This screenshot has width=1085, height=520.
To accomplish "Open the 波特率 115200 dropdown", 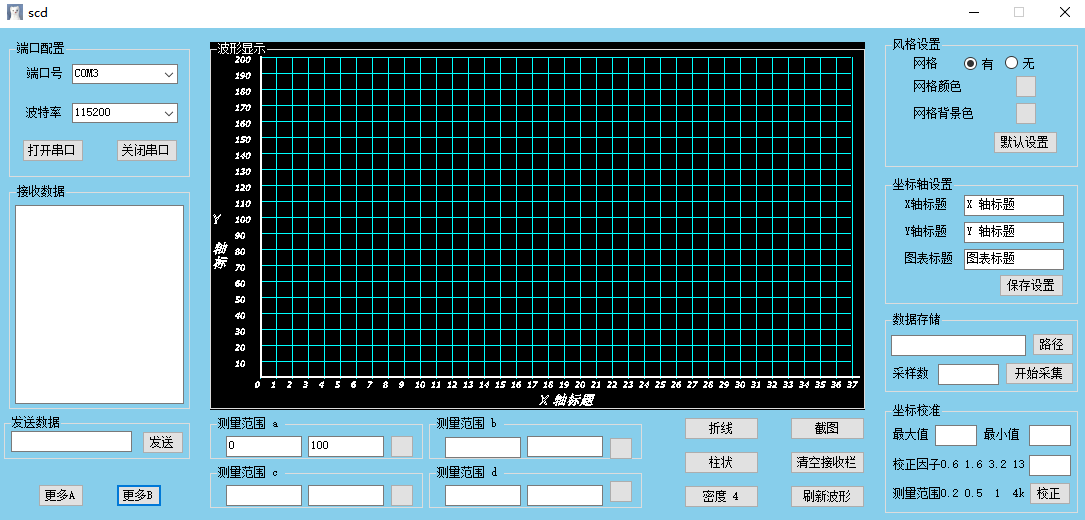I will pos(125,113).
